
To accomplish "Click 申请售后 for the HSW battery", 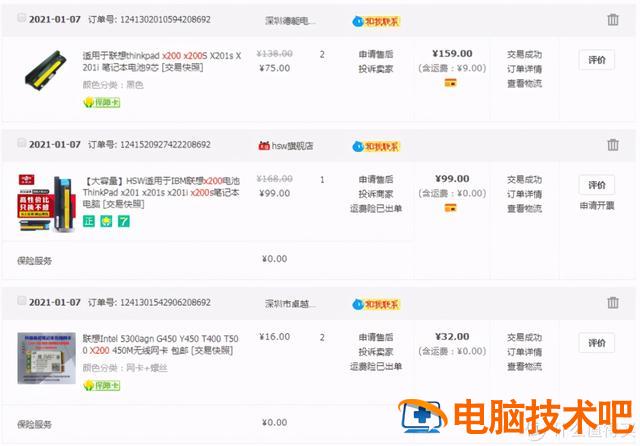I will click(376, 180).
